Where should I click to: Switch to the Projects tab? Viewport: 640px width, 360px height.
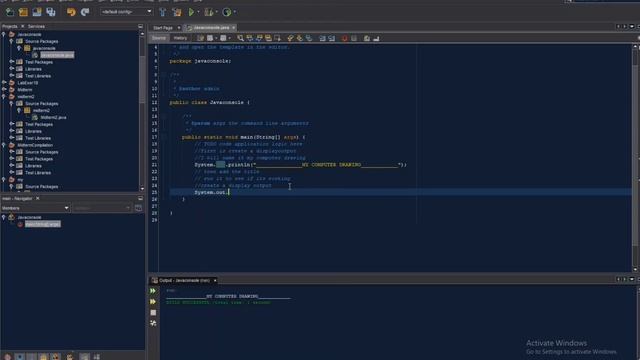tap(10, 27)
